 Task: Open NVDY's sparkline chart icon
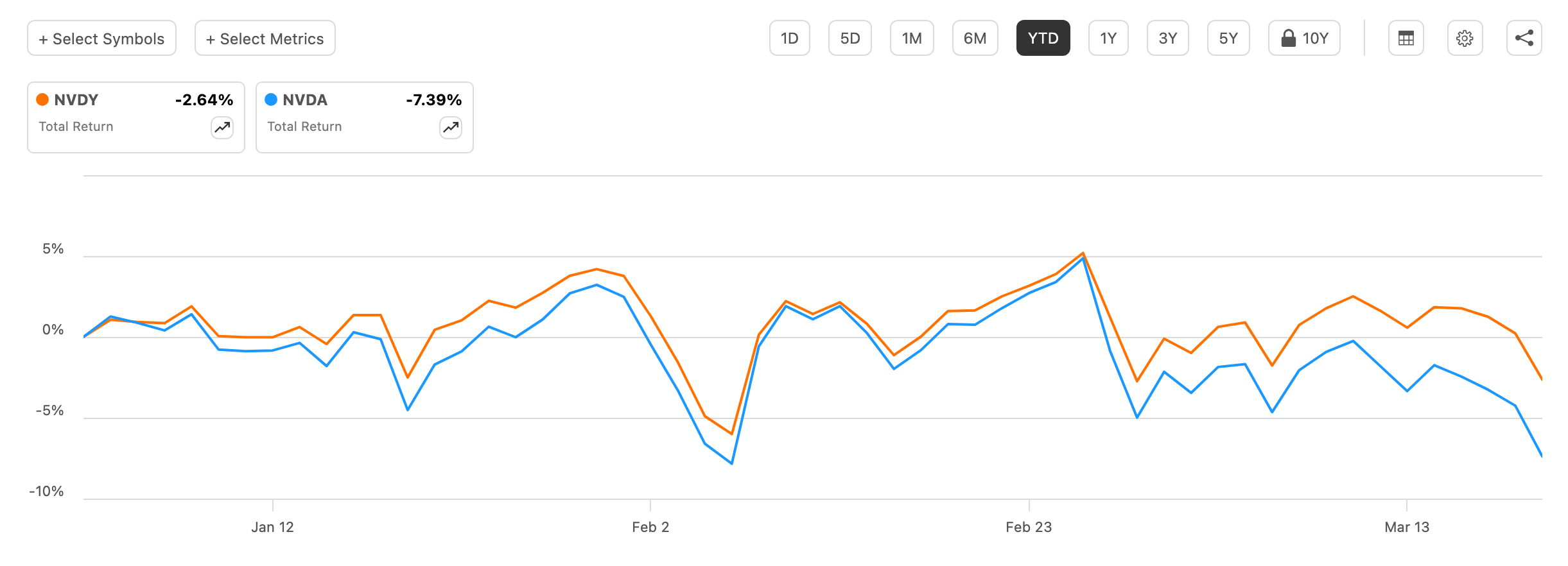[221, 128]
